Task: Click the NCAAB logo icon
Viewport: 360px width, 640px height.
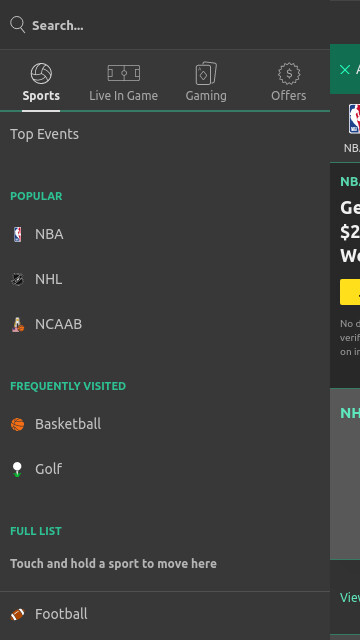Action: 18,324
